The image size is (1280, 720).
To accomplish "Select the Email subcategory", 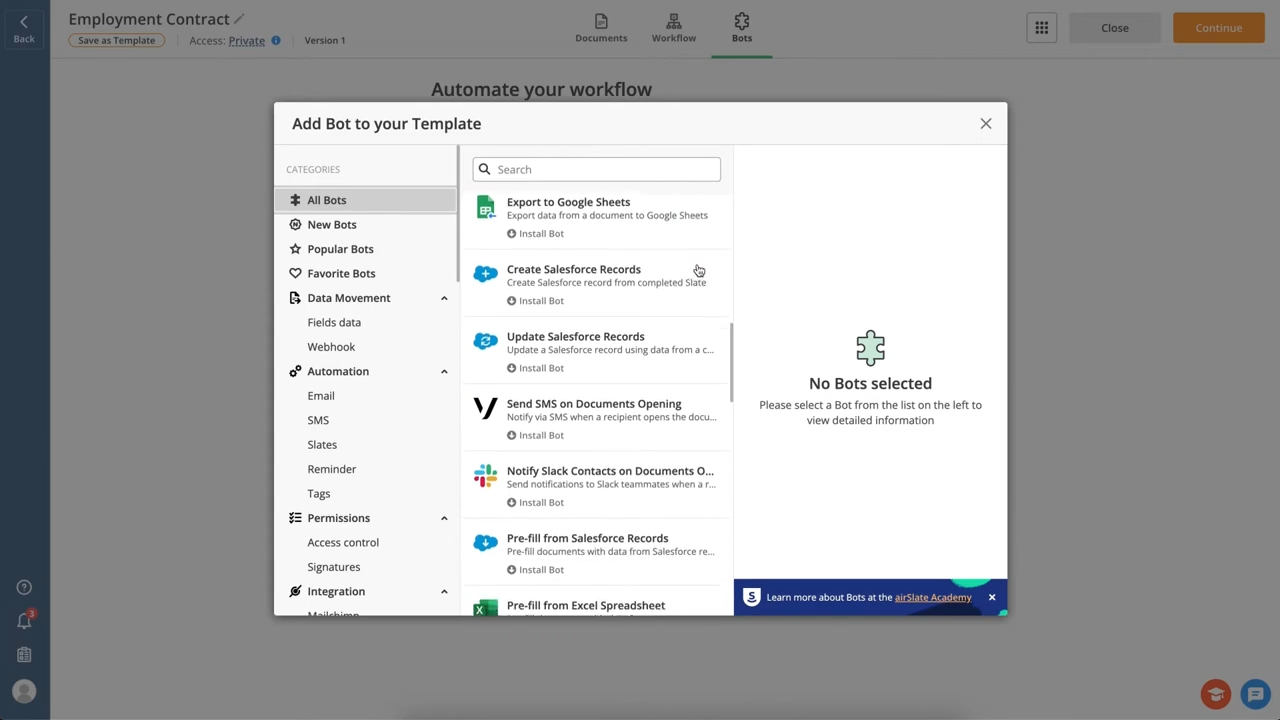I will coord(321,396).
